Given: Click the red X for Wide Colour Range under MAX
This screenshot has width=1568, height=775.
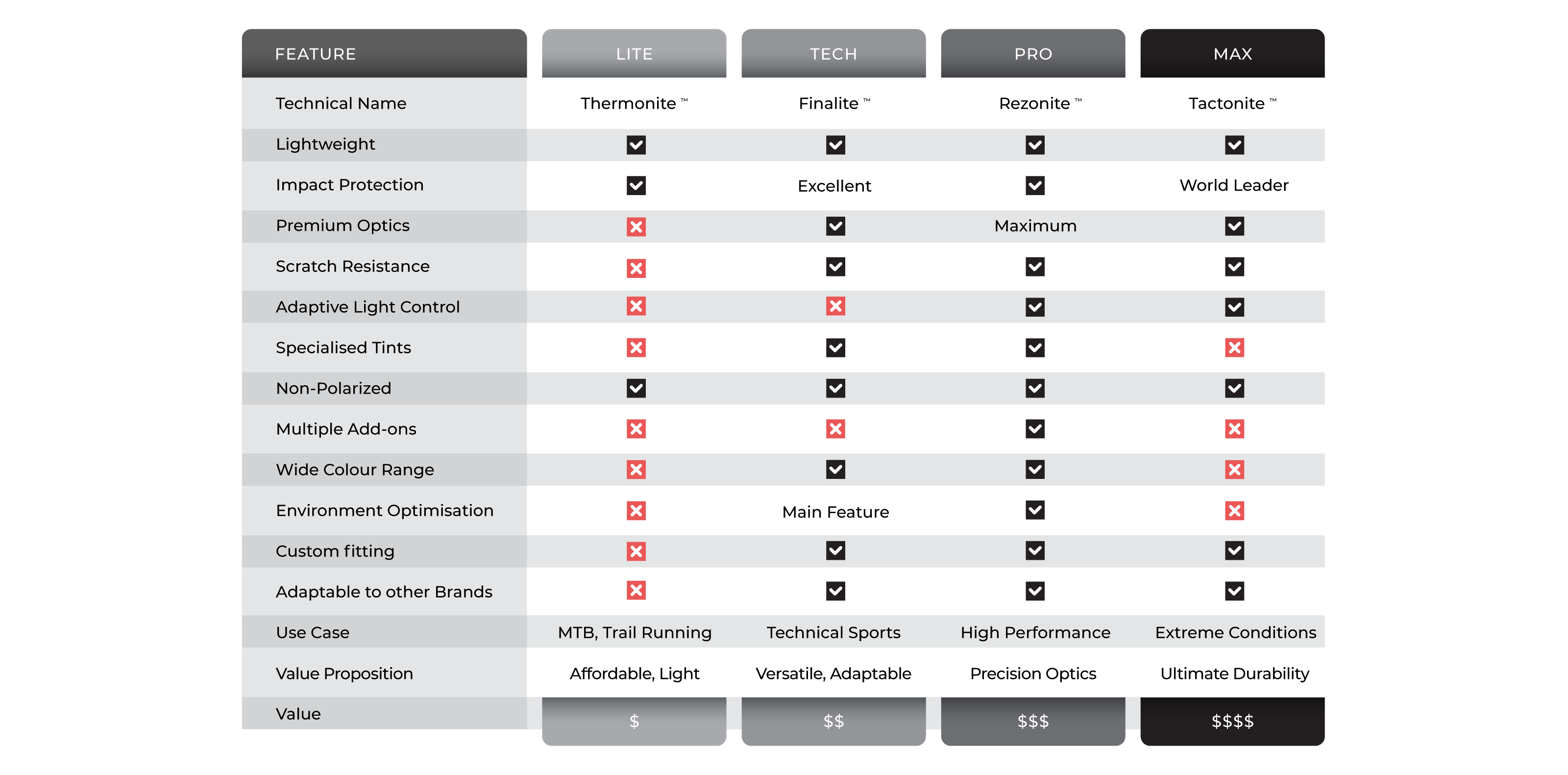Looking at the screenshot, I should [1234, 470].
